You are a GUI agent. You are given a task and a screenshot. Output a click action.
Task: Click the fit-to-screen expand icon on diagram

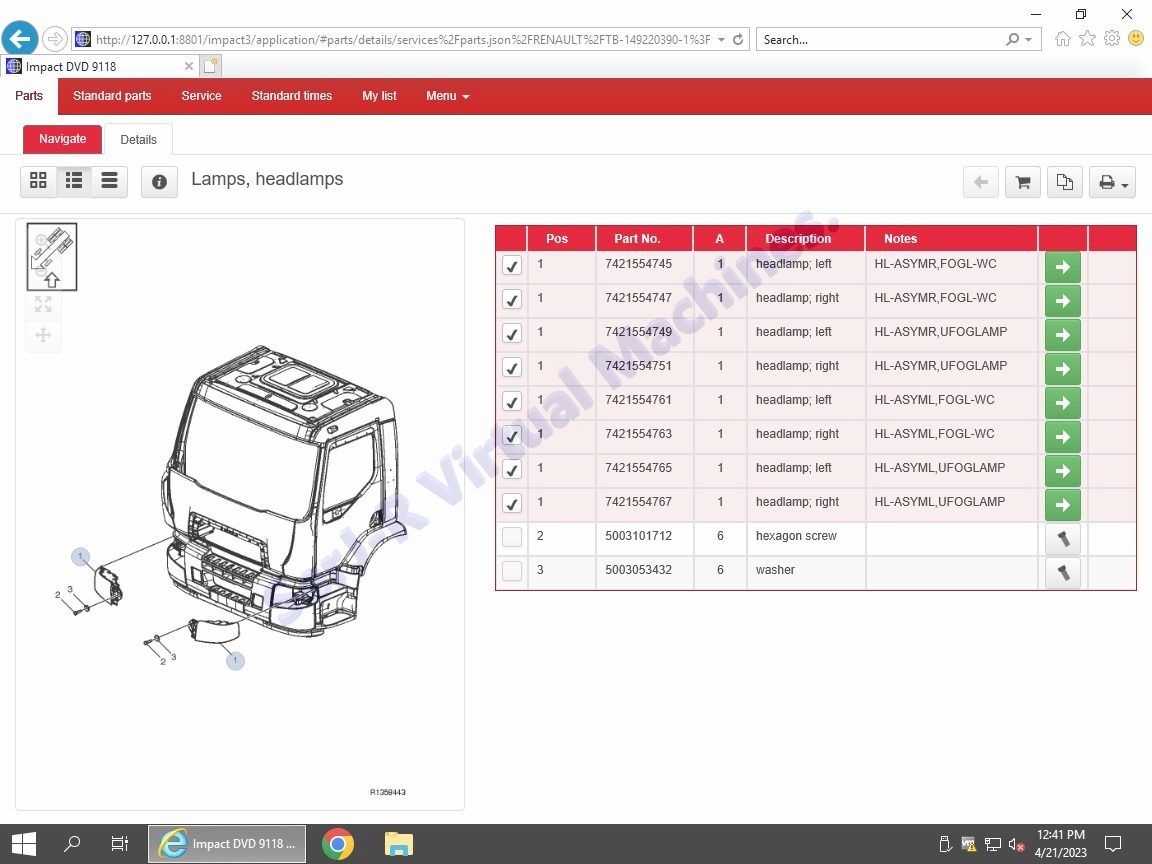click(x=43, y=304)
